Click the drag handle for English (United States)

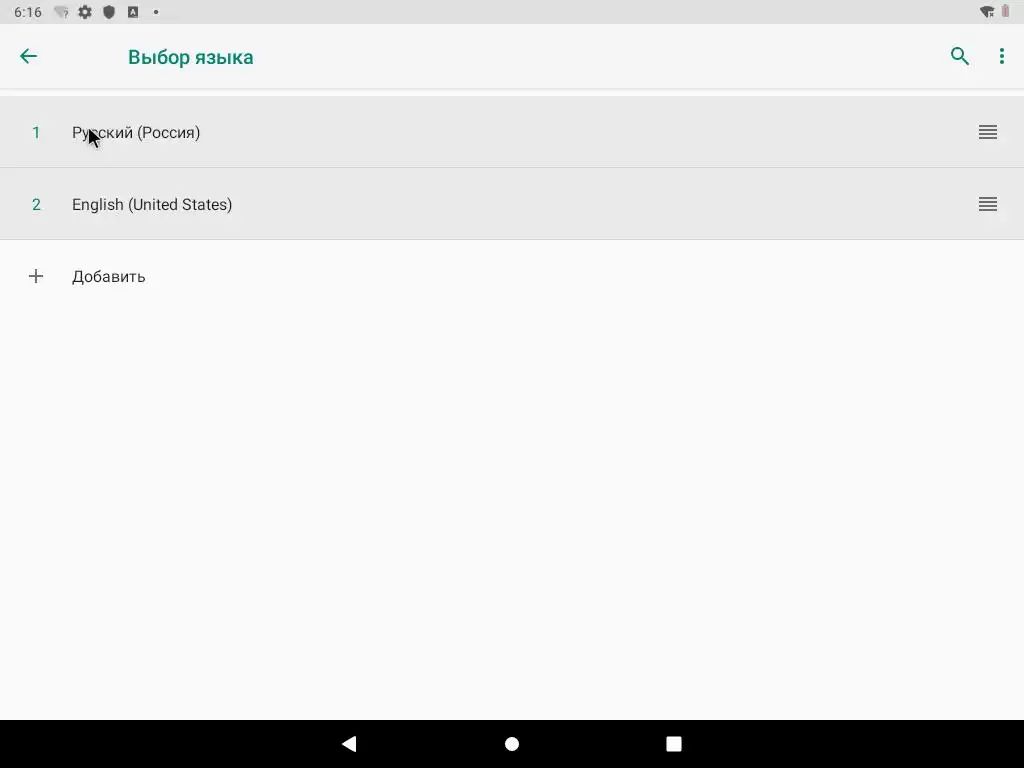987,204
